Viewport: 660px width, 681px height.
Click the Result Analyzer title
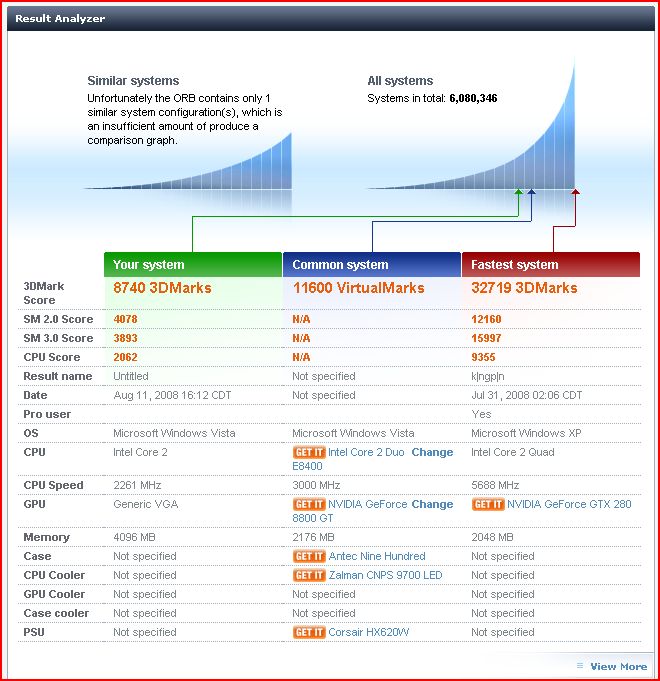coord(60,19)
